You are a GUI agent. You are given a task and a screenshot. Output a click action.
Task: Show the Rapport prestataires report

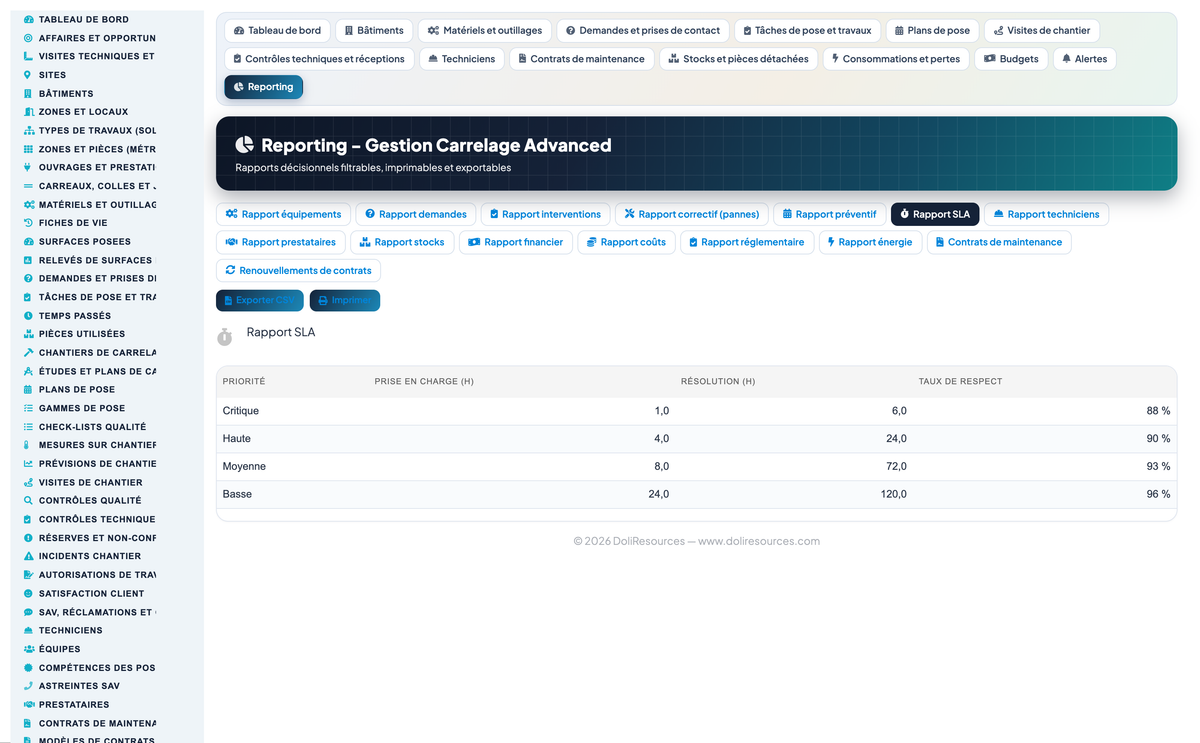(281, 242)
